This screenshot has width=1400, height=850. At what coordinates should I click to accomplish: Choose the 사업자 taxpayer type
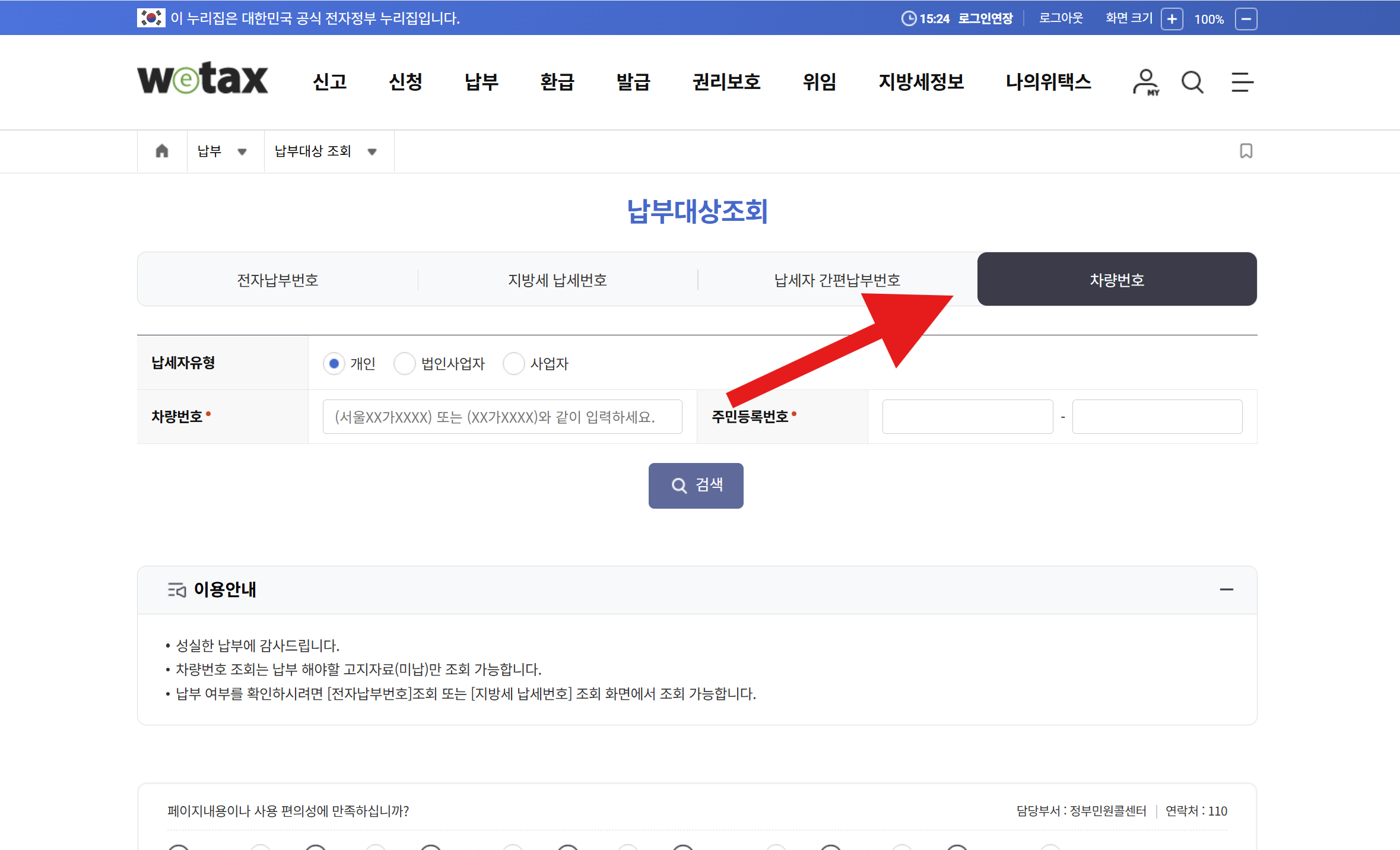coord(514,363)
